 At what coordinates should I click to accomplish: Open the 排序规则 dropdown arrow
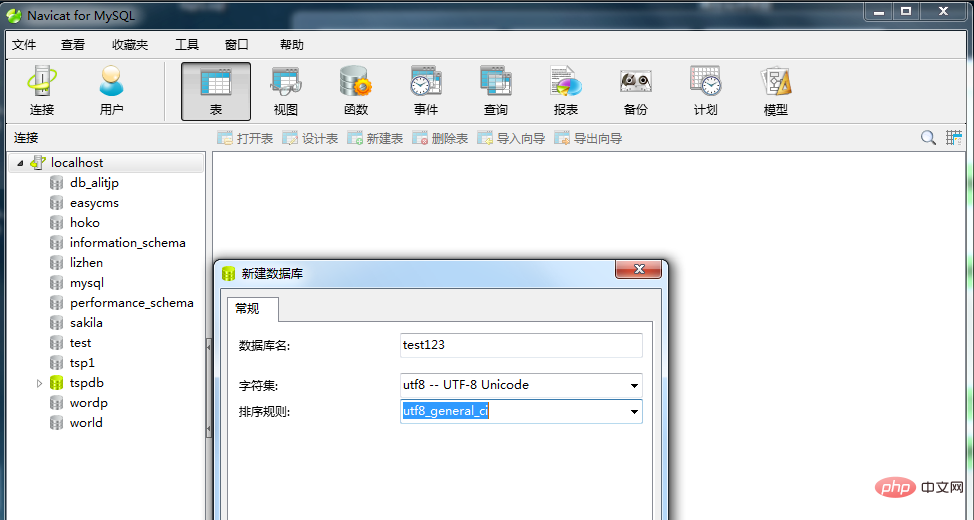tap(634, 411)
